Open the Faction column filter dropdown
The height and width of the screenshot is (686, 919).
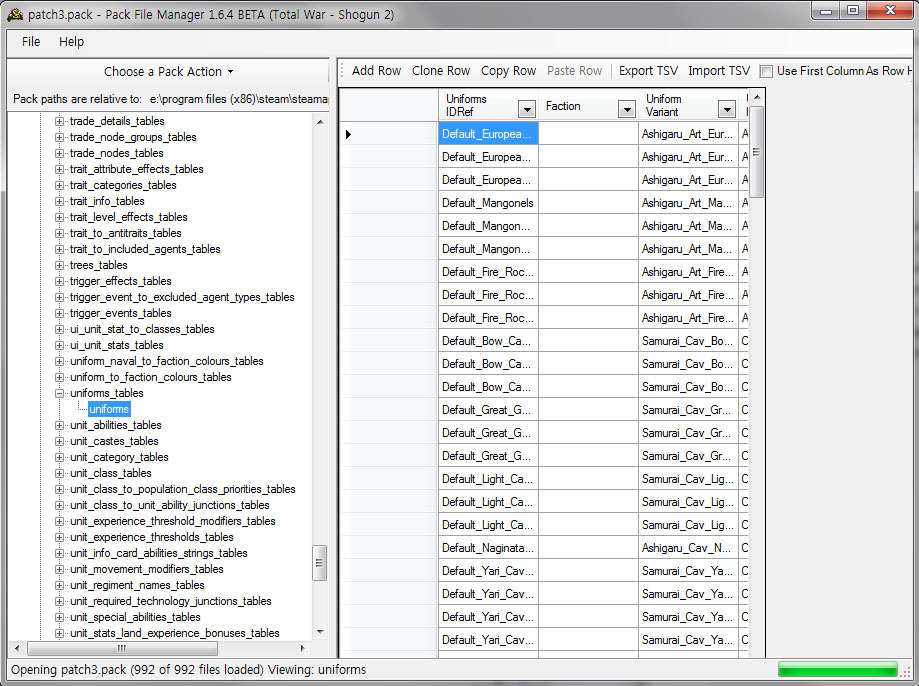pyautogui.click(x=627, y=109)
